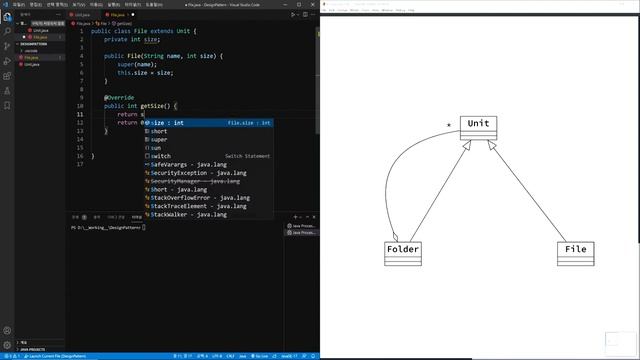Choose 'switch' statement suggestion
The width and height of the screenshot is (640, 360).
point(209,156)
